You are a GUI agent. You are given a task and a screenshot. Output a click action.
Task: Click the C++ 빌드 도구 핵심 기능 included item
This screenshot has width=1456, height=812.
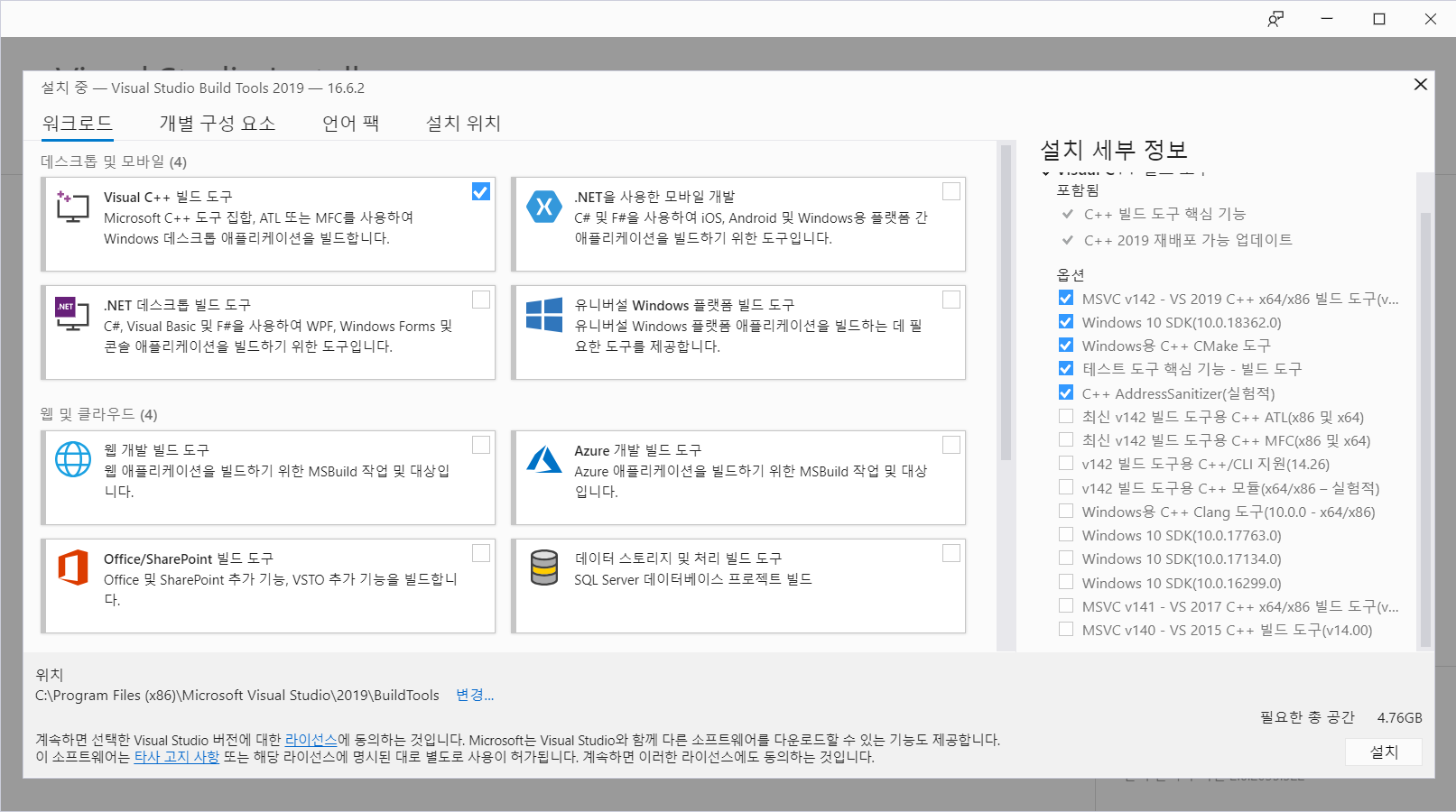tap(1164, 214)
